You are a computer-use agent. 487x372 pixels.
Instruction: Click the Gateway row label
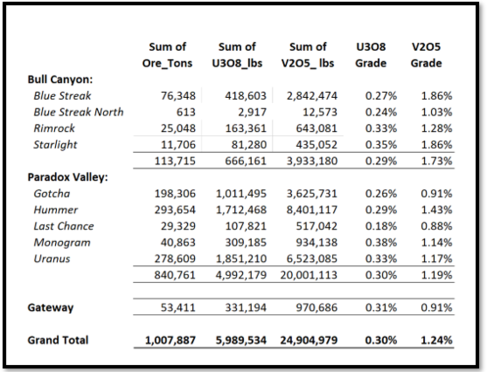coord(50,308)
